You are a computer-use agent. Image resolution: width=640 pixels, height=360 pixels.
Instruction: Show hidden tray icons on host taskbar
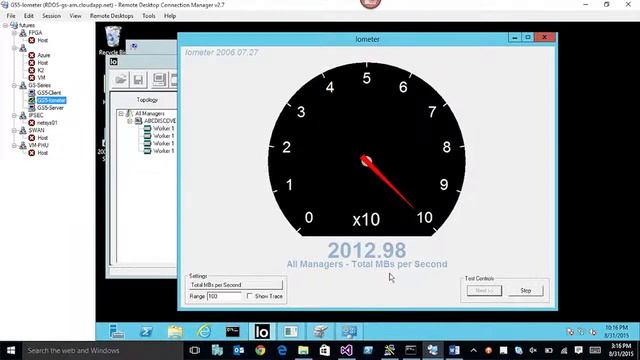point(473,350)
